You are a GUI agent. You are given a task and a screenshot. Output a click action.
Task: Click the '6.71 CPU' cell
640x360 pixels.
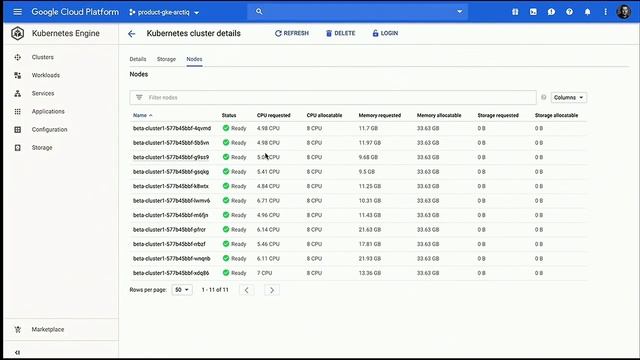click(x=268, y=200)
